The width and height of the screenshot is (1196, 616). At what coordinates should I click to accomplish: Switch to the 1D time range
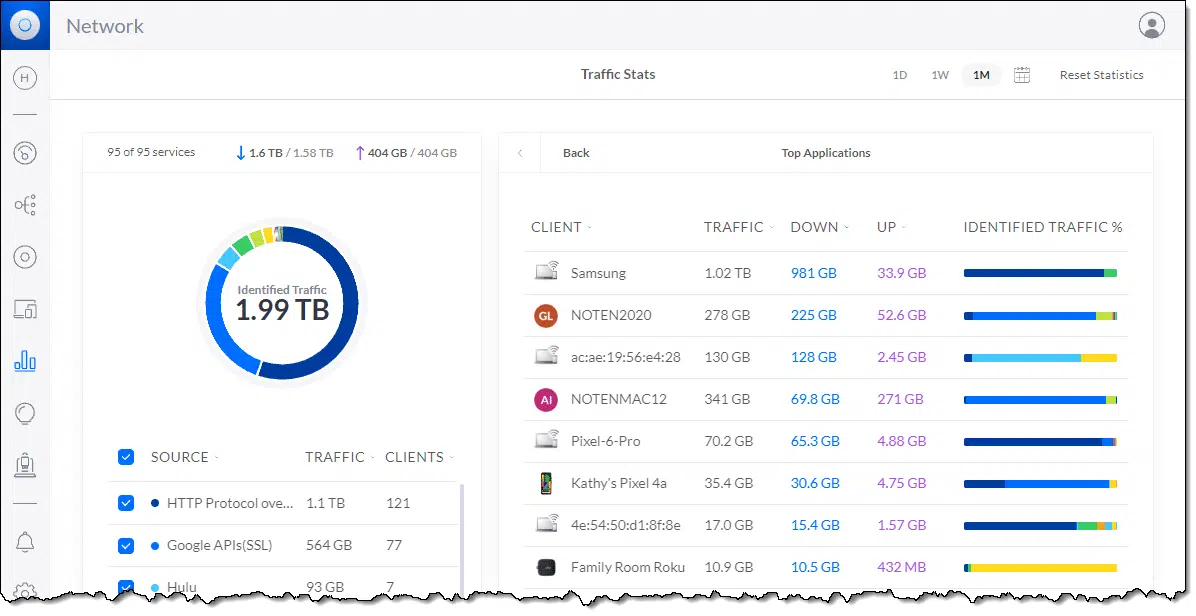pos(899,75)
